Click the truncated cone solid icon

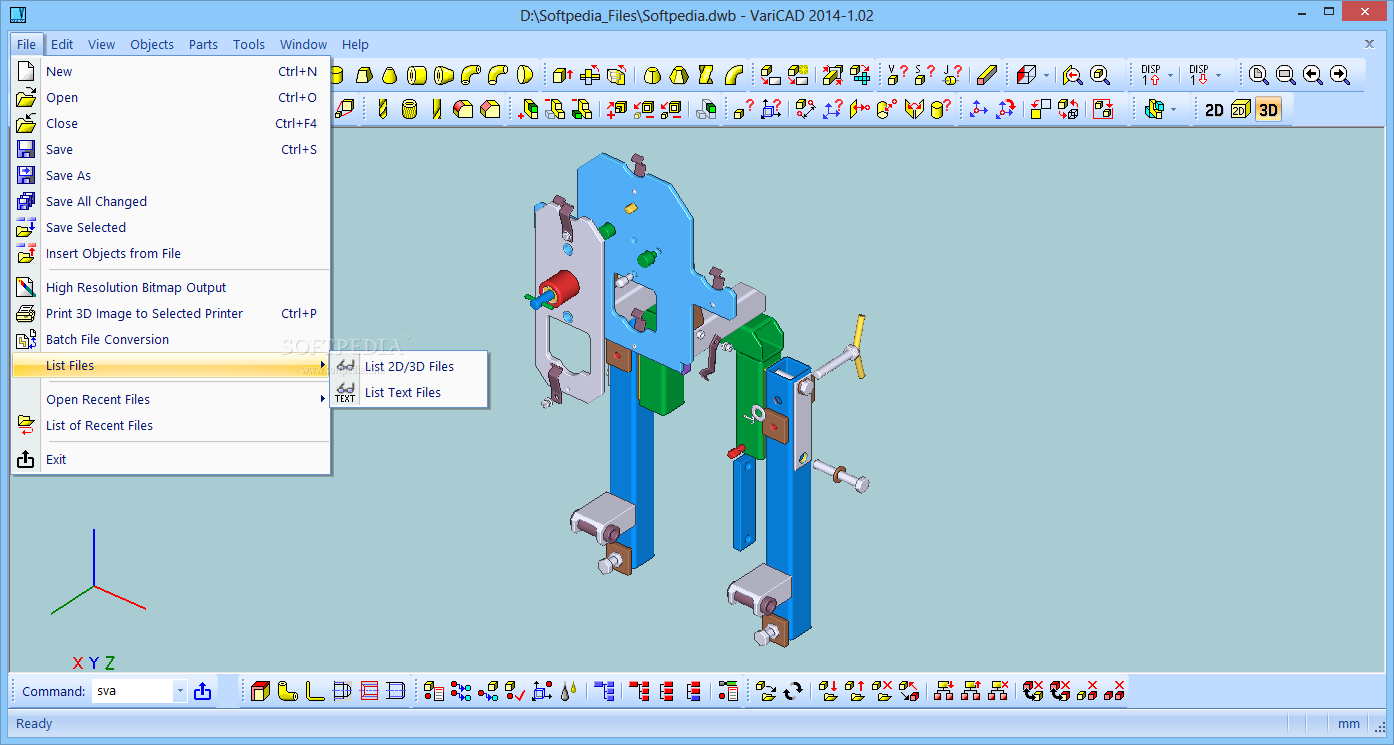click(x=390, y=75)
